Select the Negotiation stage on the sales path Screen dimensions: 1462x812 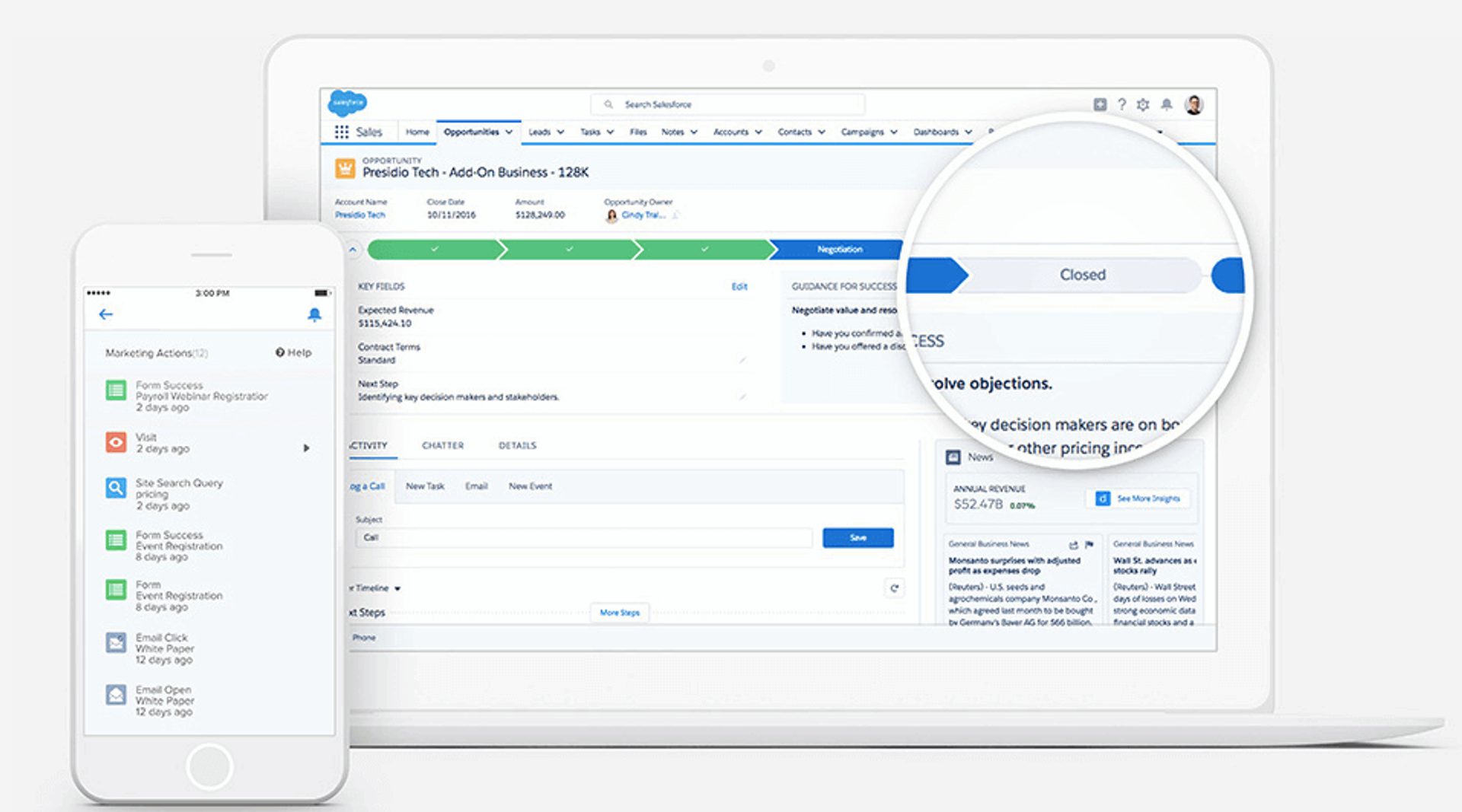840,249
